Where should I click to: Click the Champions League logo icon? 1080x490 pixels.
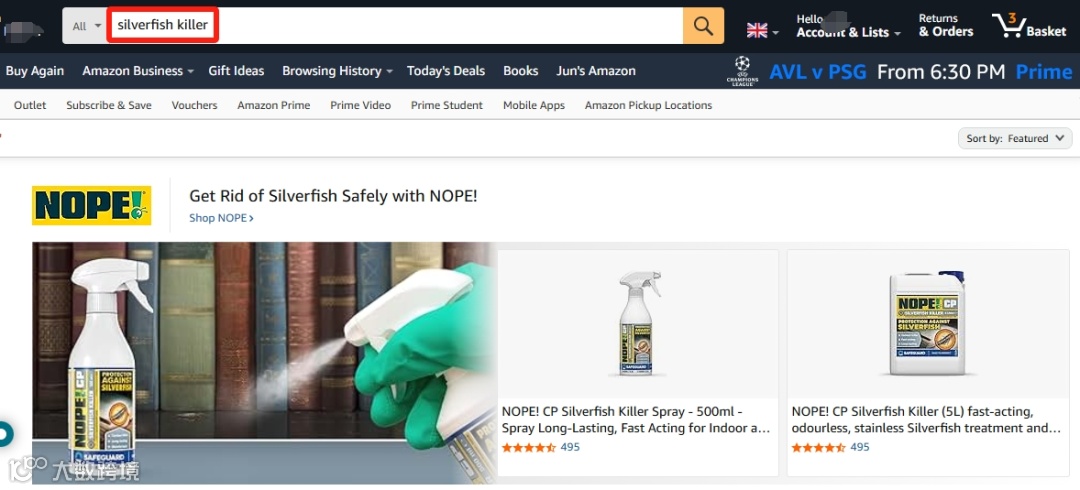pos(742,71)
